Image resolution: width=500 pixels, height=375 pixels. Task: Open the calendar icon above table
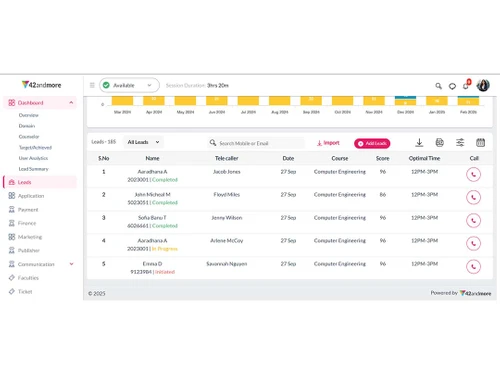pyautogui.click(x=480, y=143)
